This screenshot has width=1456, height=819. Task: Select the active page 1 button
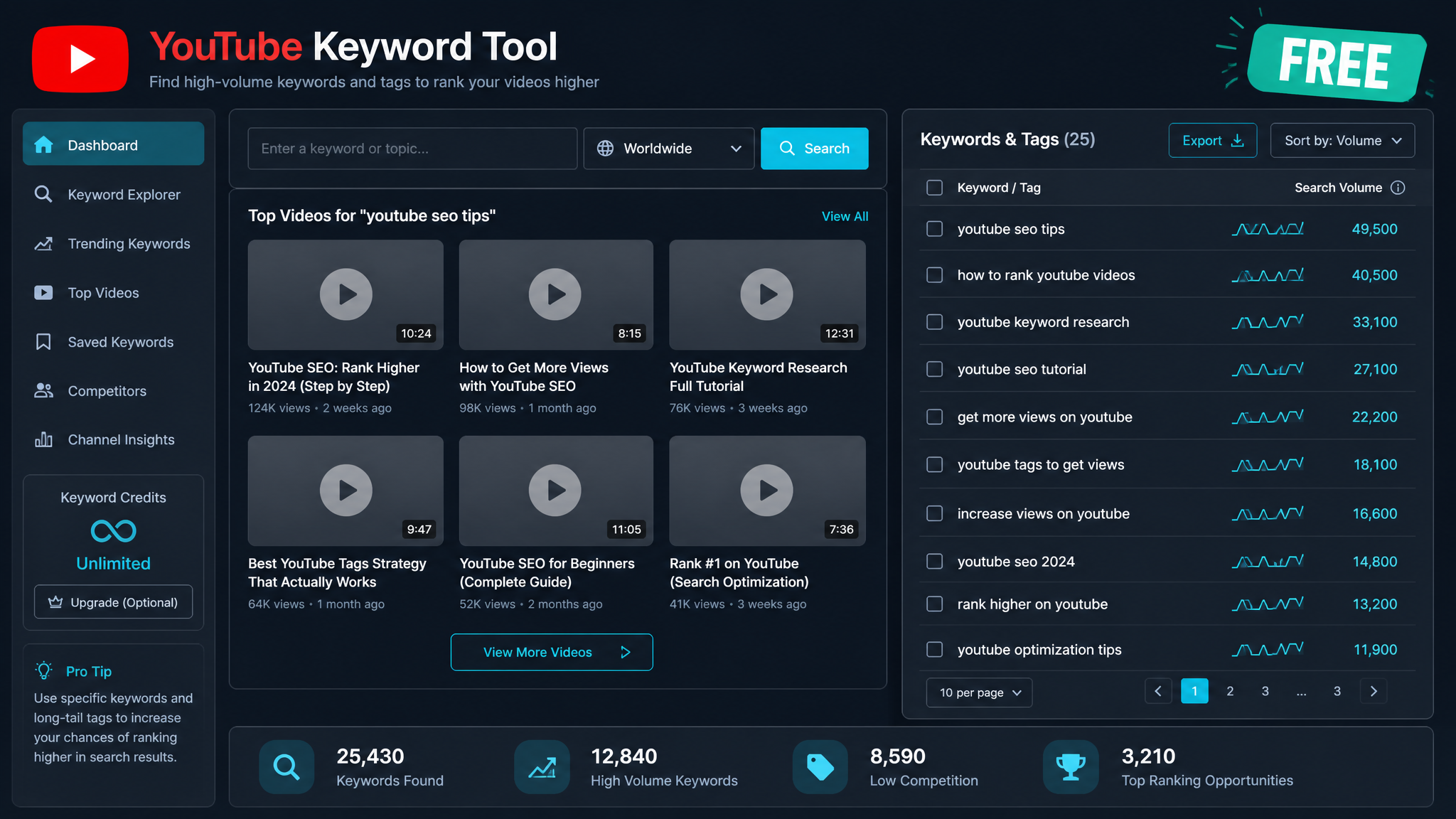point(1194,691)
